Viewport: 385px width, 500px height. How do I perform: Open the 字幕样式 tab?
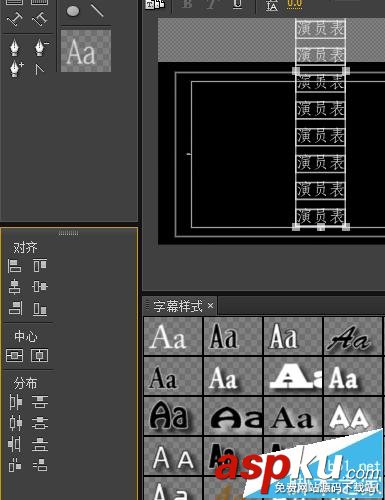tap(178, 306)
